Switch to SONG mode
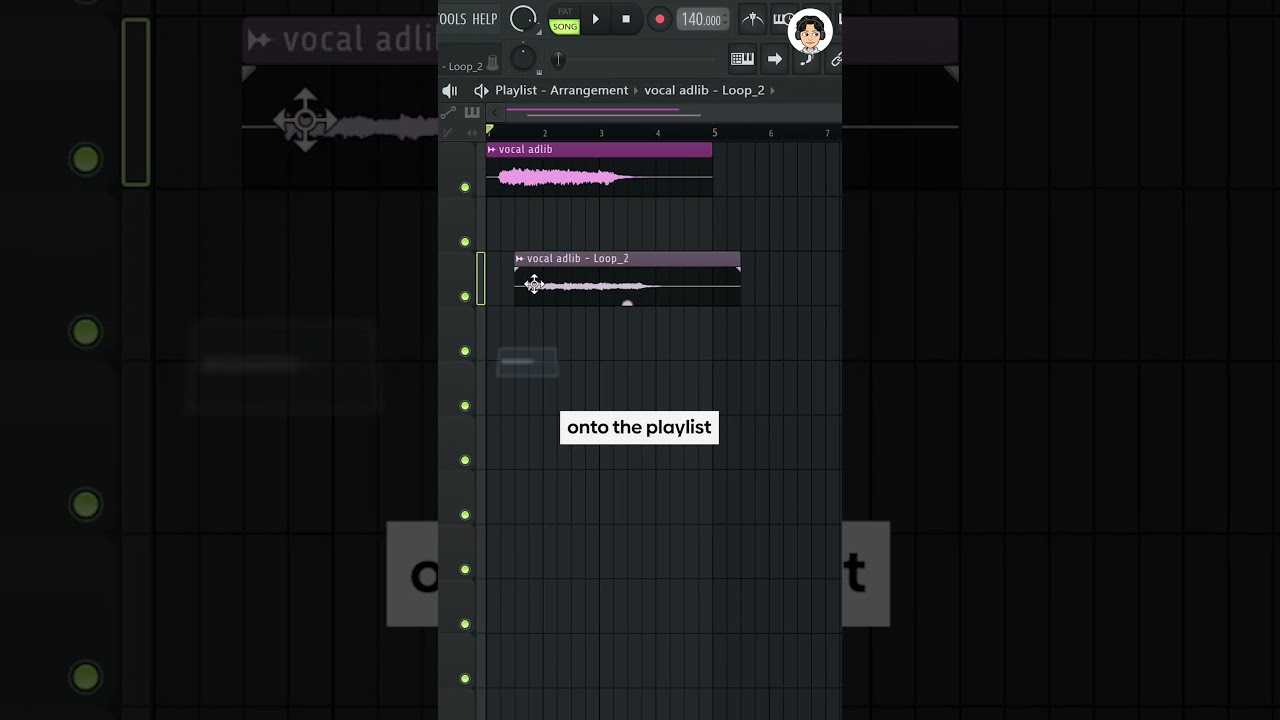1280x720 pixels. [565, 27]
